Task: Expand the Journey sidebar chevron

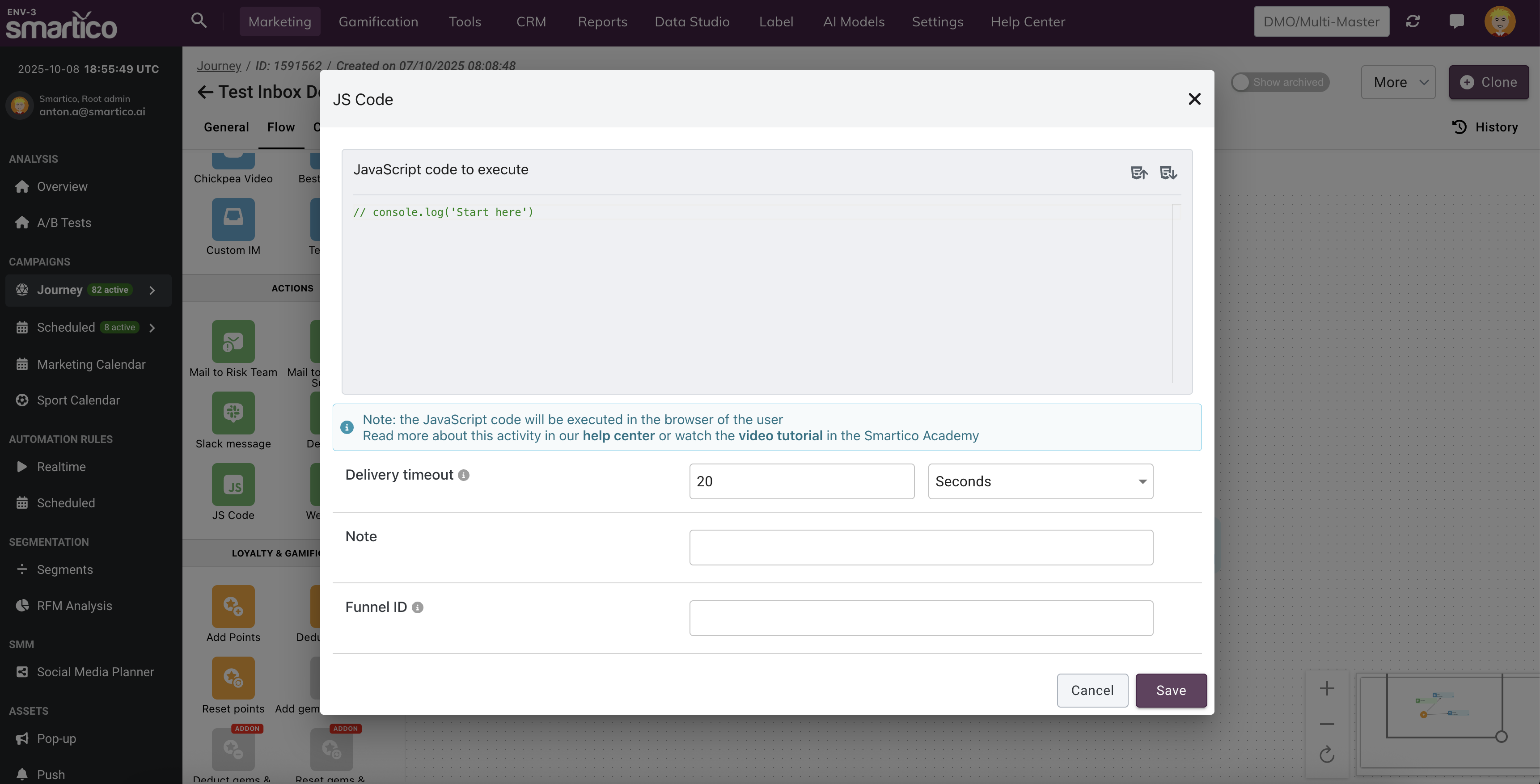Action: (x=152, y=291)
